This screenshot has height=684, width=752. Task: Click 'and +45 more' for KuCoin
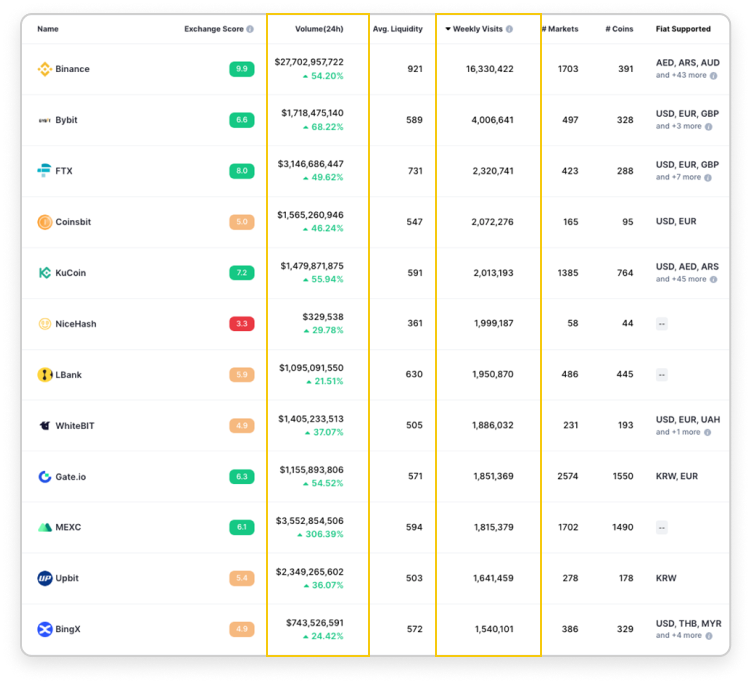point(681,279)
